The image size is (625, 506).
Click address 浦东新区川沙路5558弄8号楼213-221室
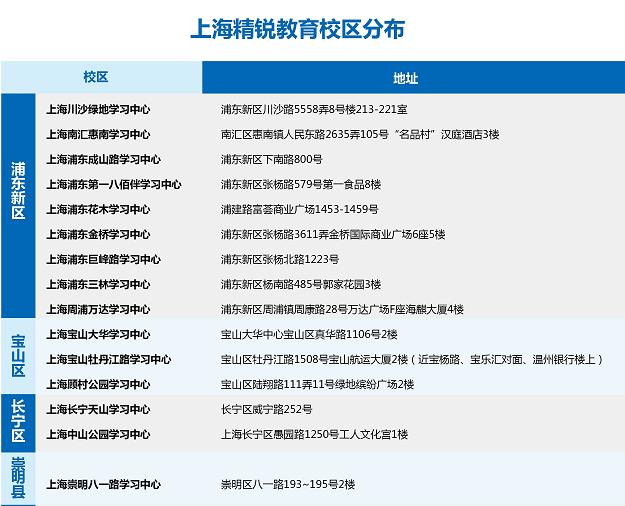click(x=314, y=109)
